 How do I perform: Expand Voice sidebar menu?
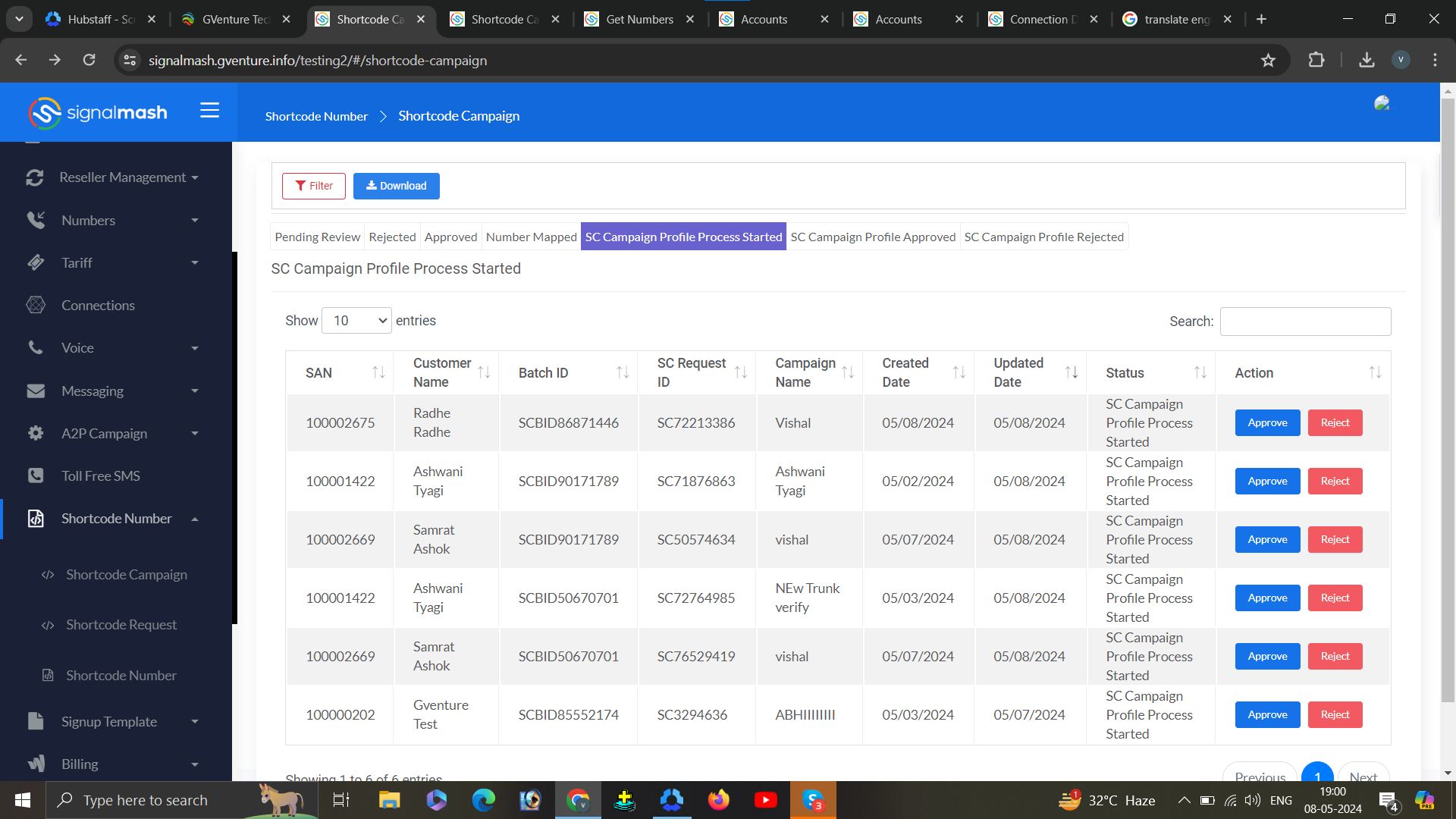[195, 348]
